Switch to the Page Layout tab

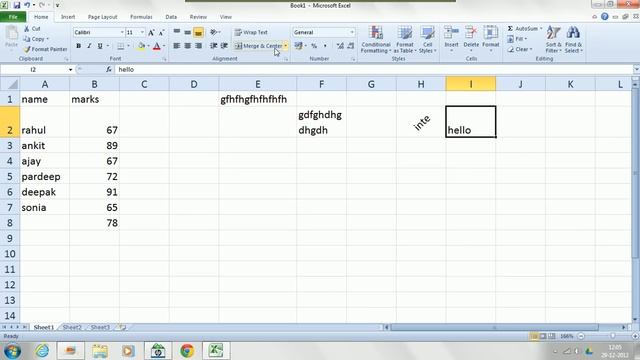tap(102, 17)
